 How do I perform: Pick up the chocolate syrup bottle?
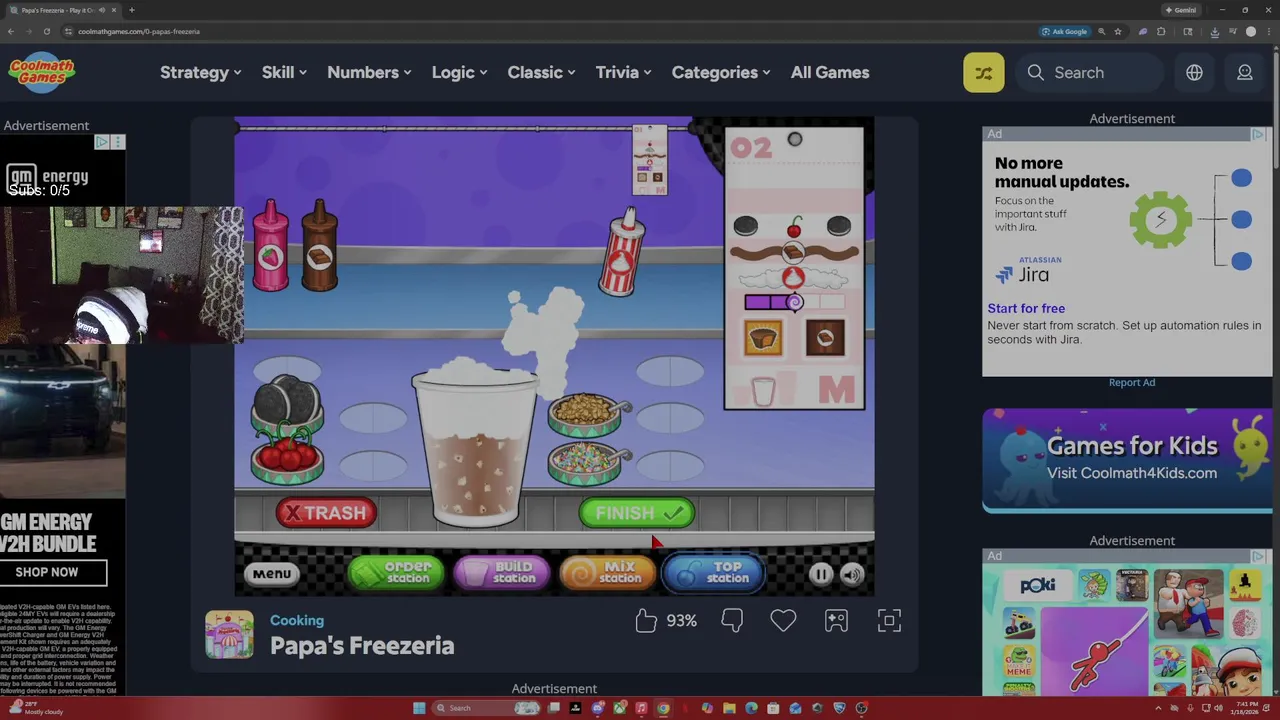(319, 247)
